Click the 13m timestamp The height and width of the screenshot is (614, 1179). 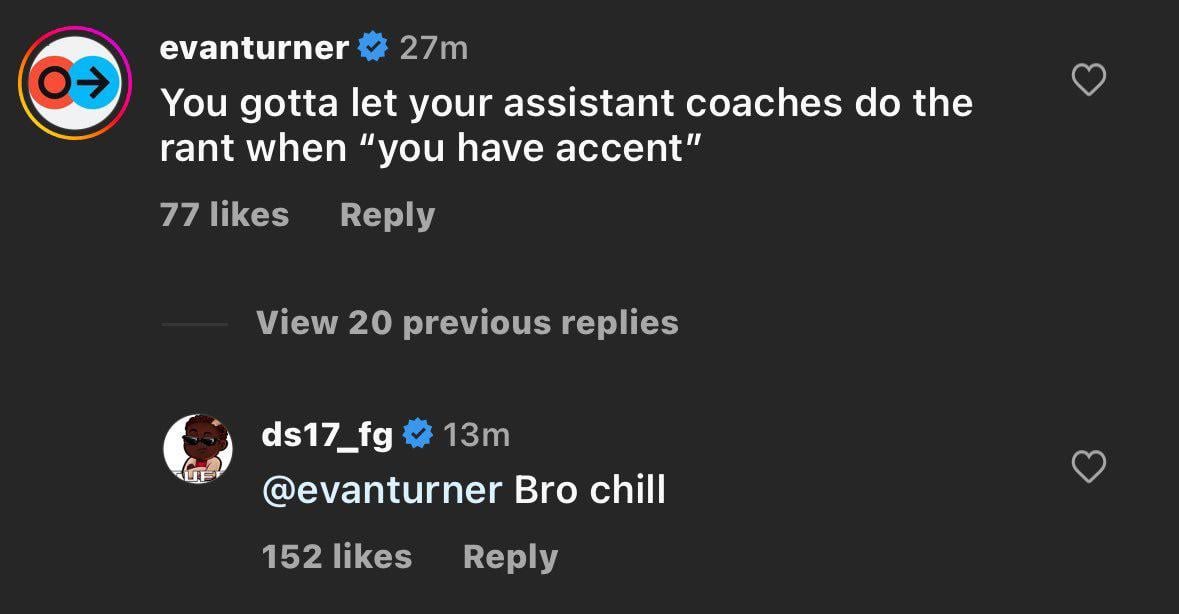point(476,434)
